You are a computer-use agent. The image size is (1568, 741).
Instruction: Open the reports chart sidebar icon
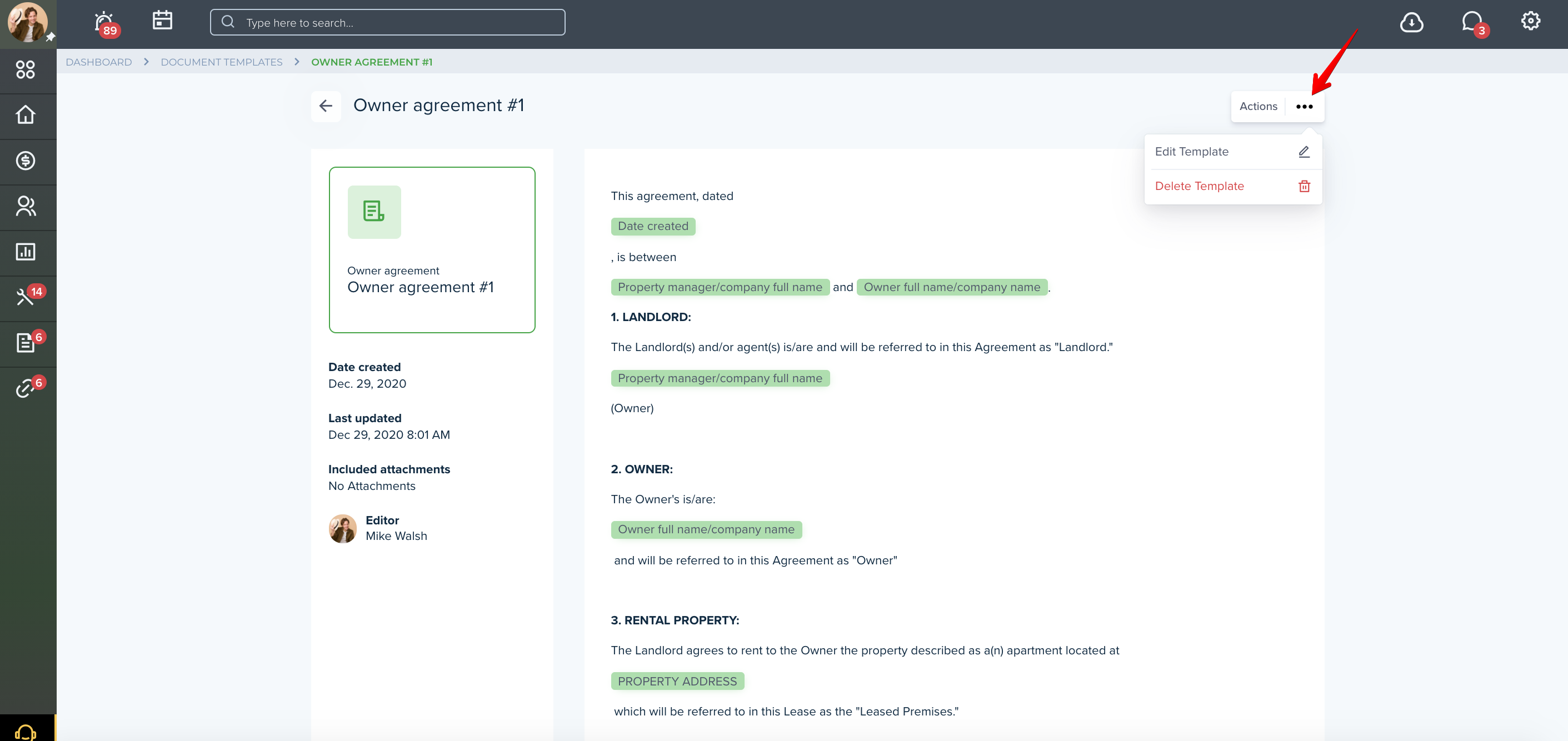coord(26,252)
